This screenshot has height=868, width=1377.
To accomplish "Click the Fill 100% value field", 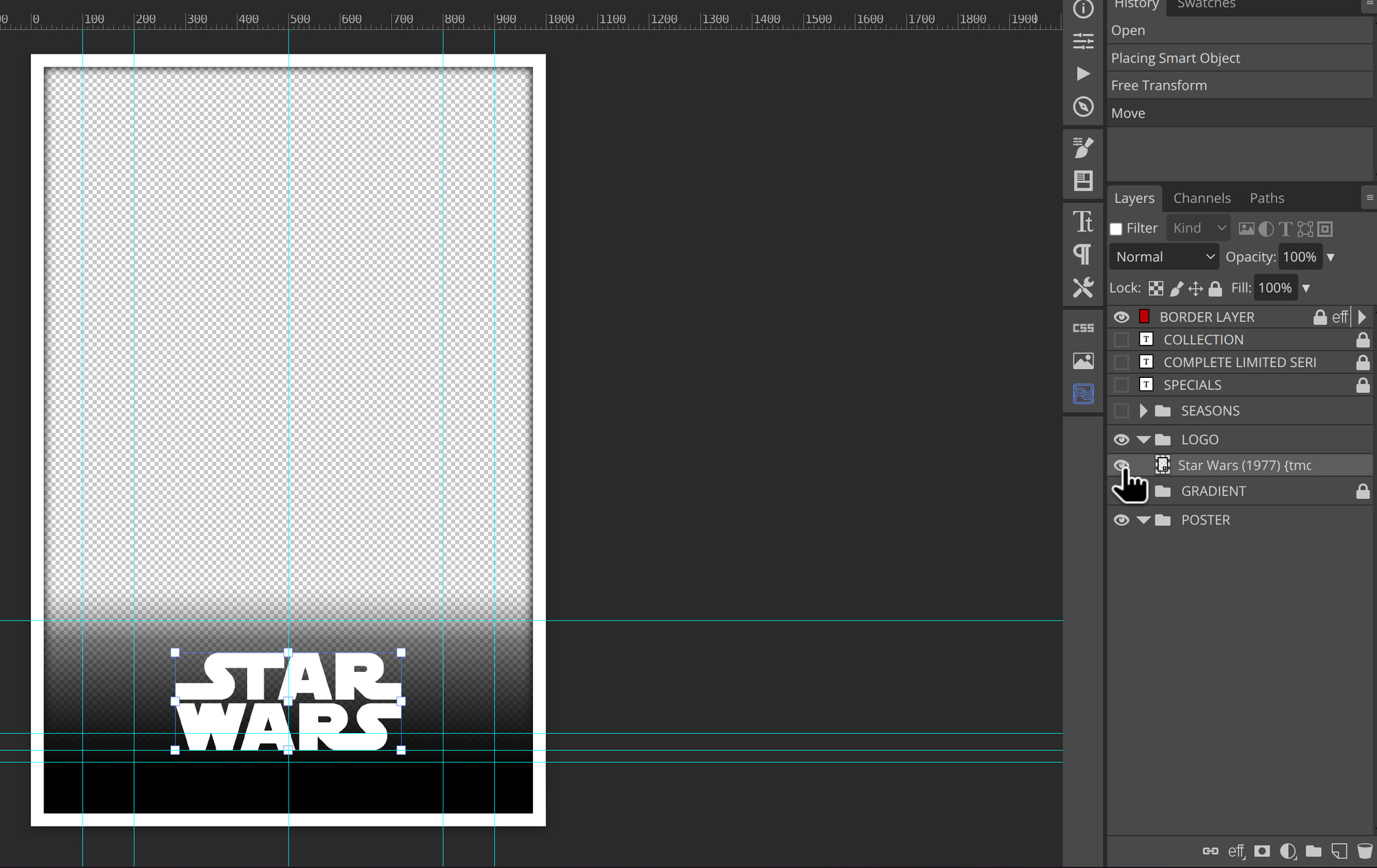I will [x=1276, y=288].
